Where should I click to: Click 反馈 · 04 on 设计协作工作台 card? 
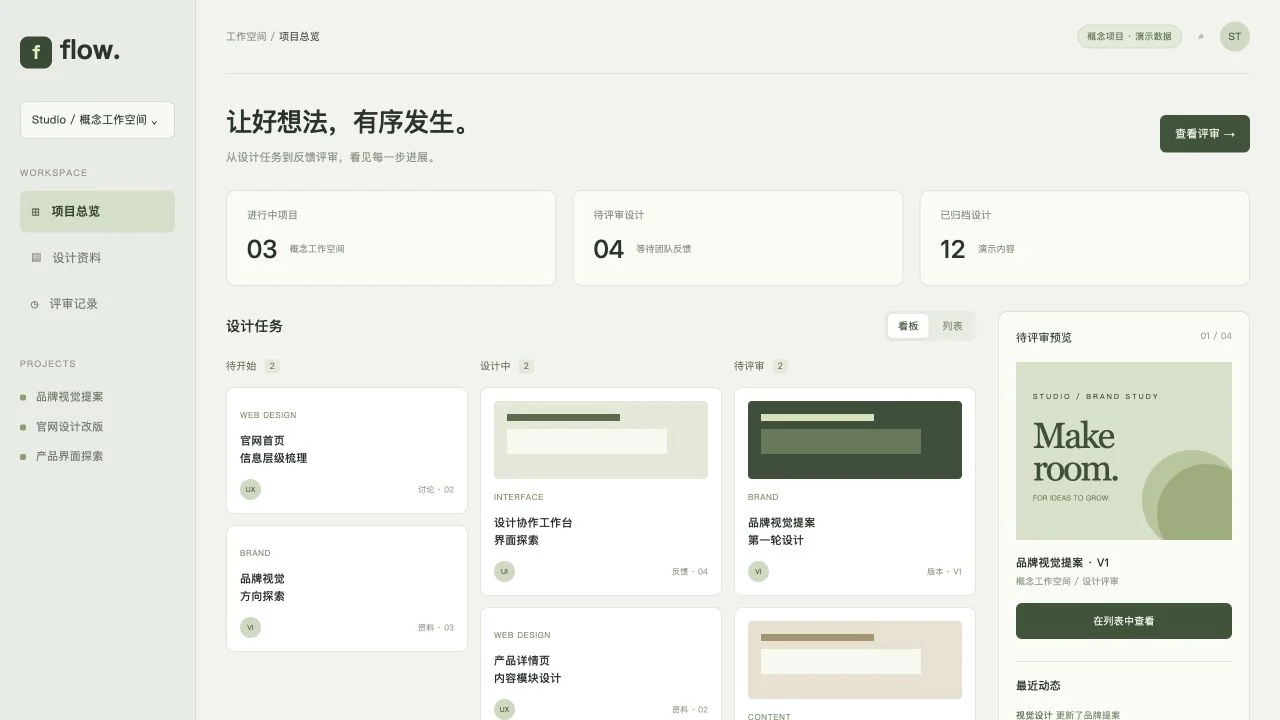[690, 572]
